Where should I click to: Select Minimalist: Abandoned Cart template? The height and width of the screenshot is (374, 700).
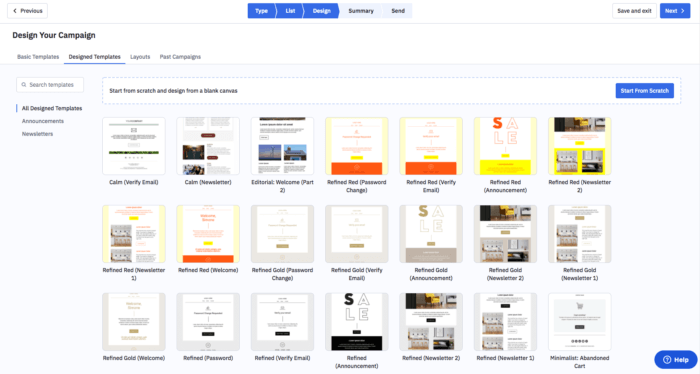pos(579,322)
